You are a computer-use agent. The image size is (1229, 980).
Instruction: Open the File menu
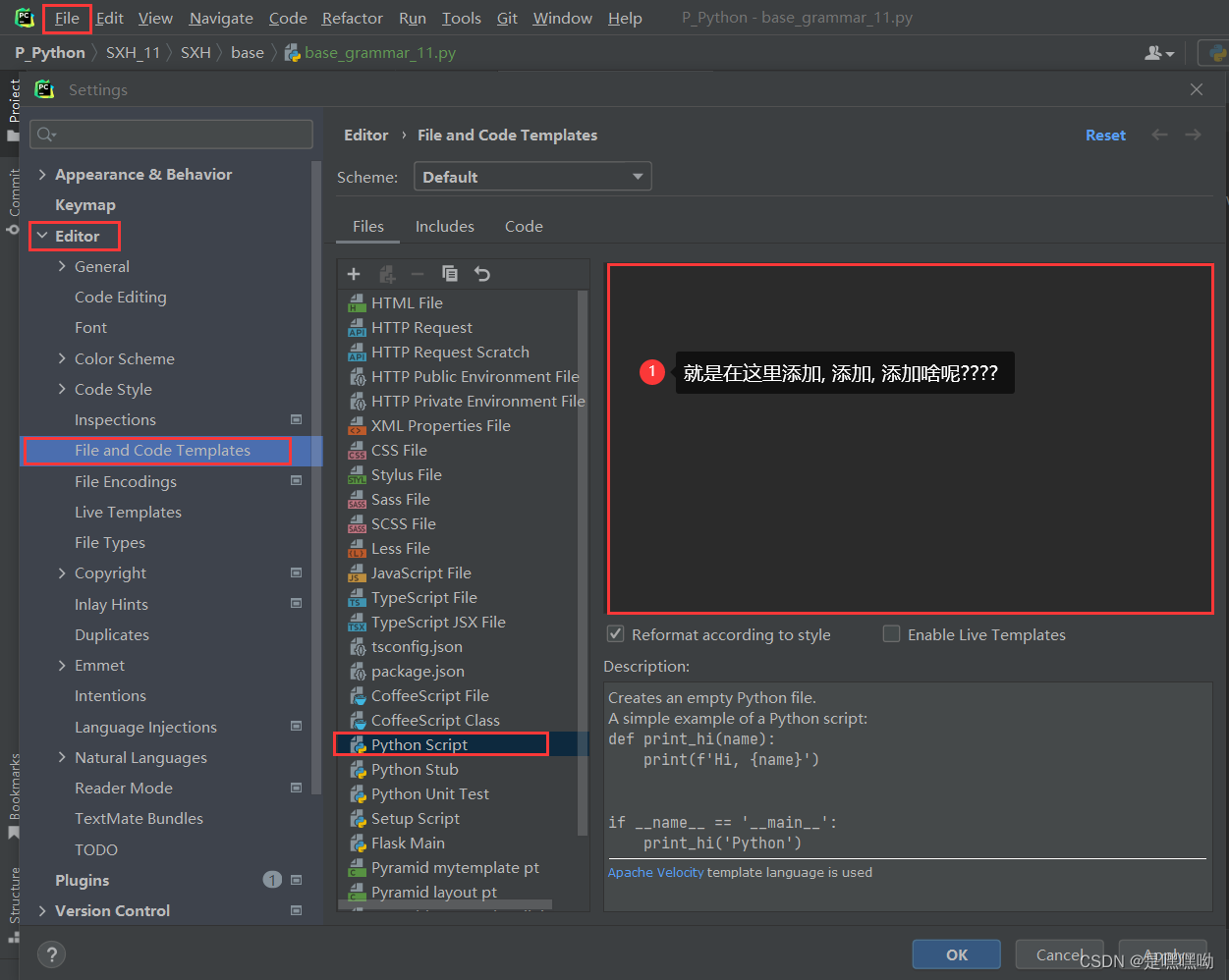pos(67,18)
